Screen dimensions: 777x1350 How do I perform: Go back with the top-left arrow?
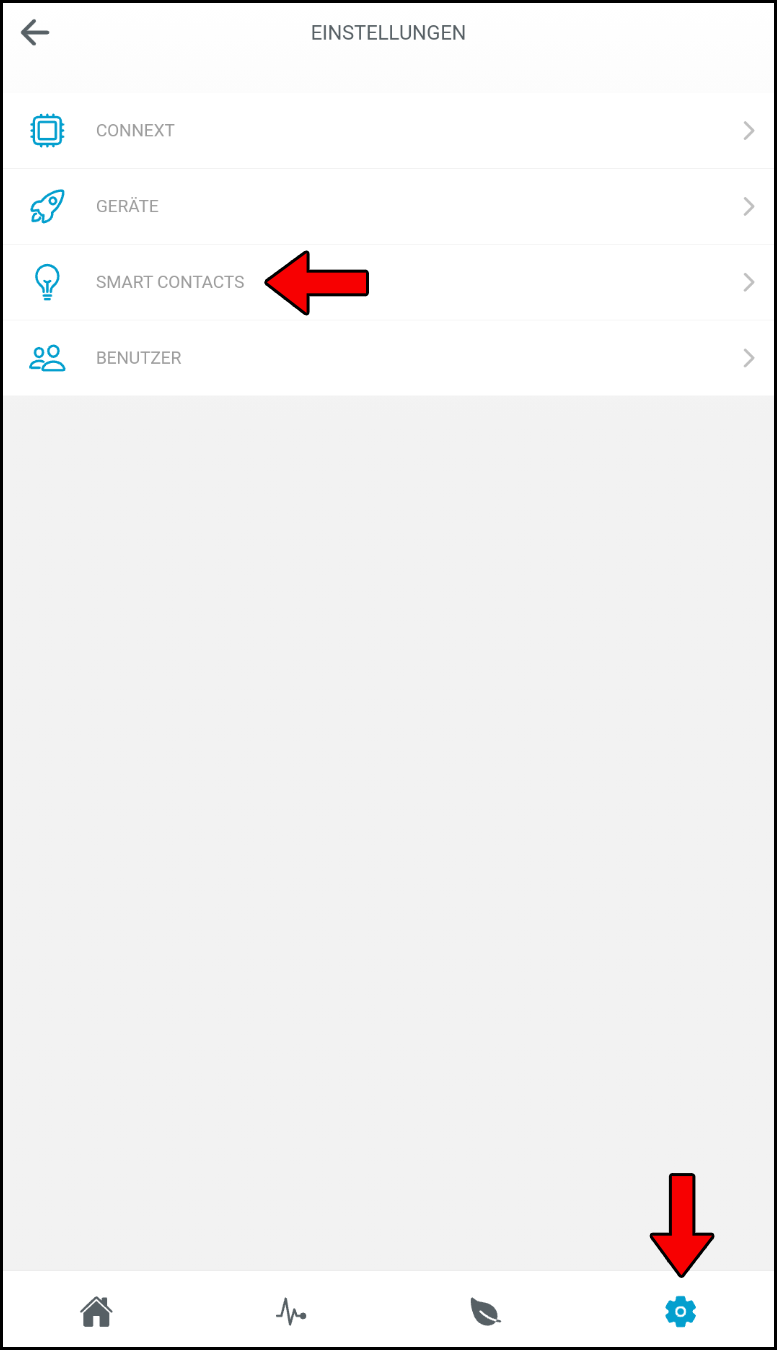click(35, 32)
